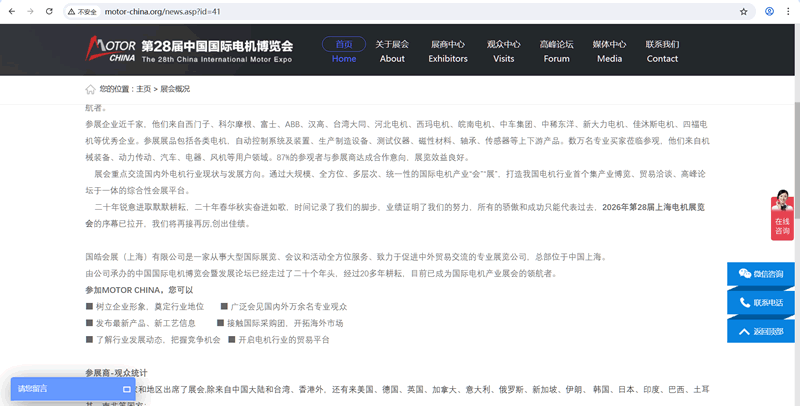Open the 微信咨询 WeChat consultation button
This screenshot has width=800, height=406.
(x=762, y=273)
